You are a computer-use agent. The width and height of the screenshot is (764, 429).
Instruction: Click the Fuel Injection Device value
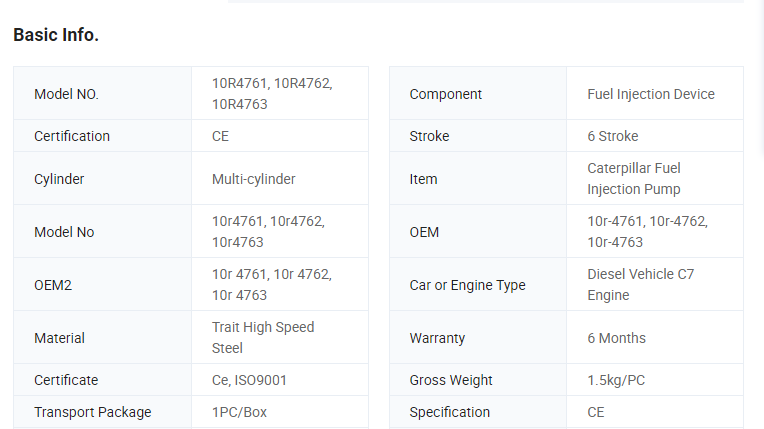[651, 94]
